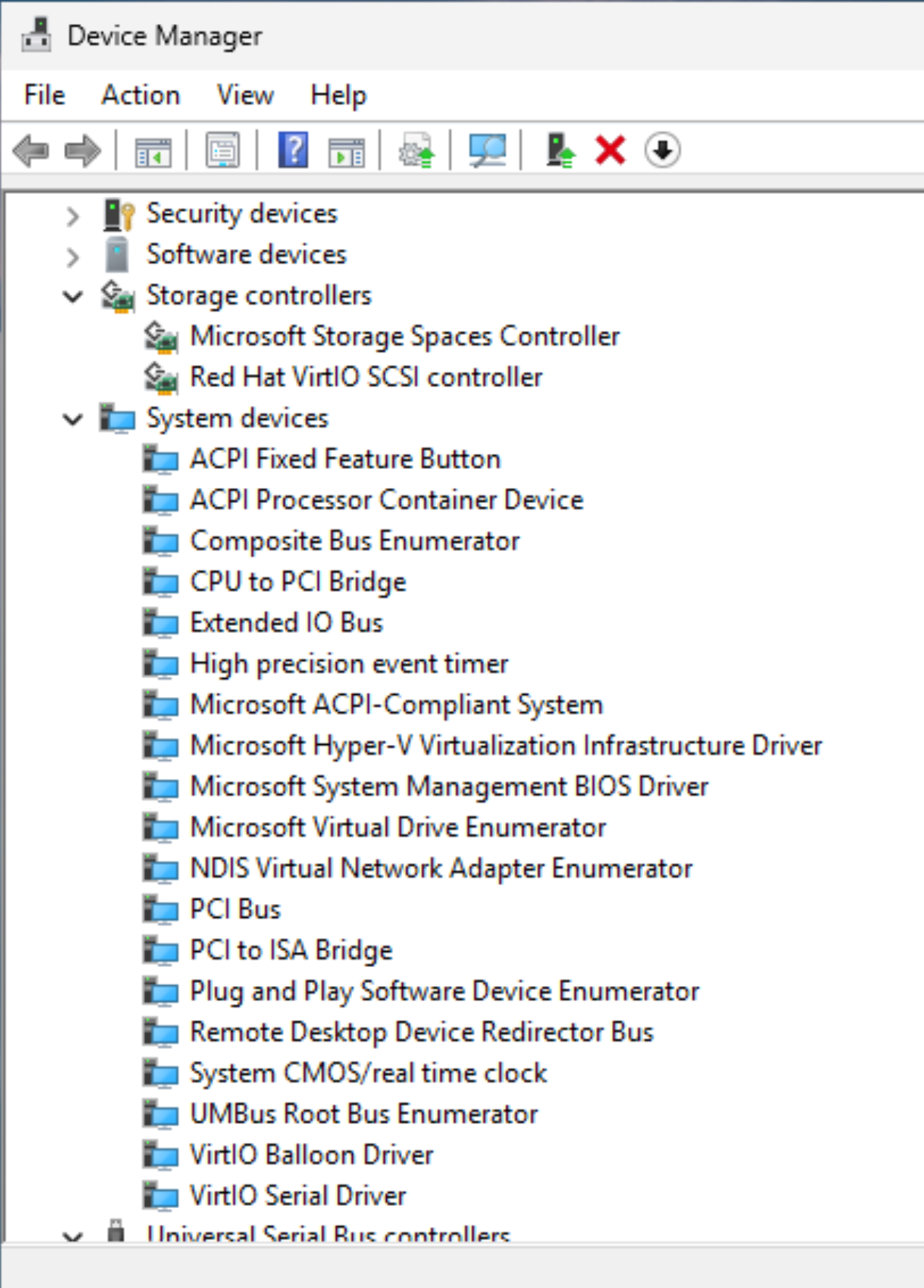Image resolution: width=924 pixels, height=1288 pixels.
Task: Select Microsoft Storage Spaces Controller
Action: [x=405, y=336]
